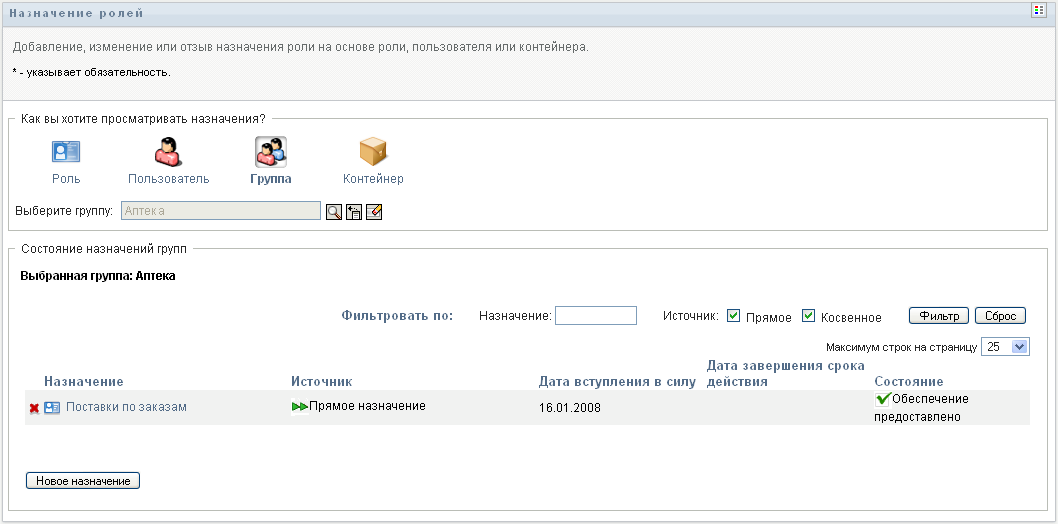Click green checkmark status icon
1058x524 pixels.
pyautogui.click(x=883, y=399)
